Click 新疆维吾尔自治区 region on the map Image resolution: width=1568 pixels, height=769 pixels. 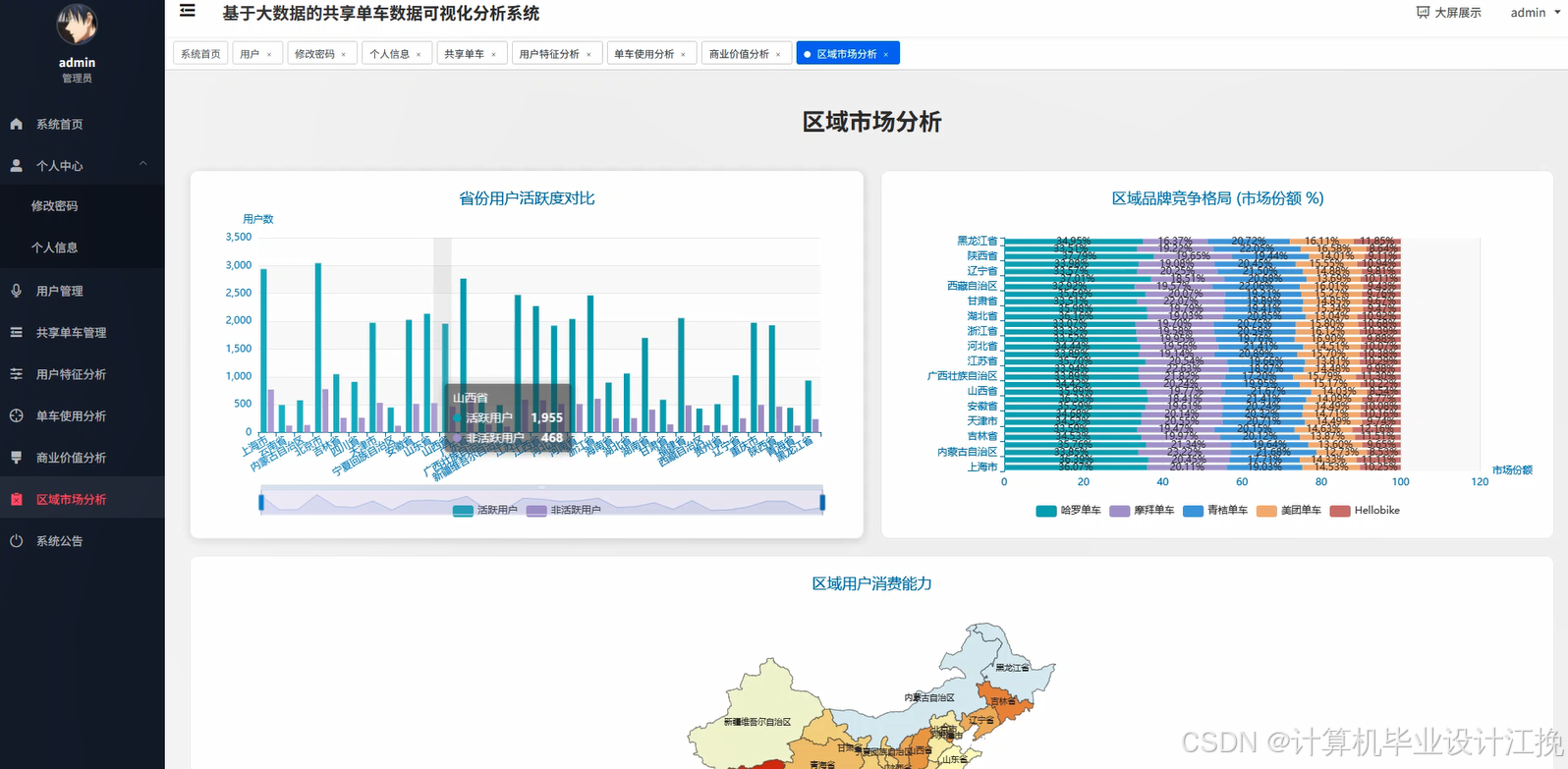(x=756, y=722)
